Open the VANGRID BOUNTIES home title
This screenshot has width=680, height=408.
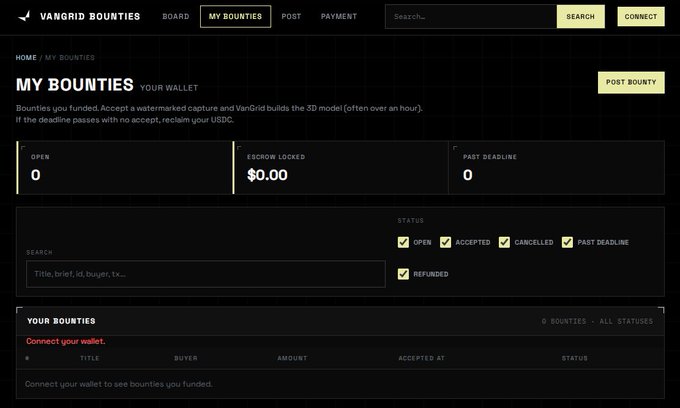point(90,16)
